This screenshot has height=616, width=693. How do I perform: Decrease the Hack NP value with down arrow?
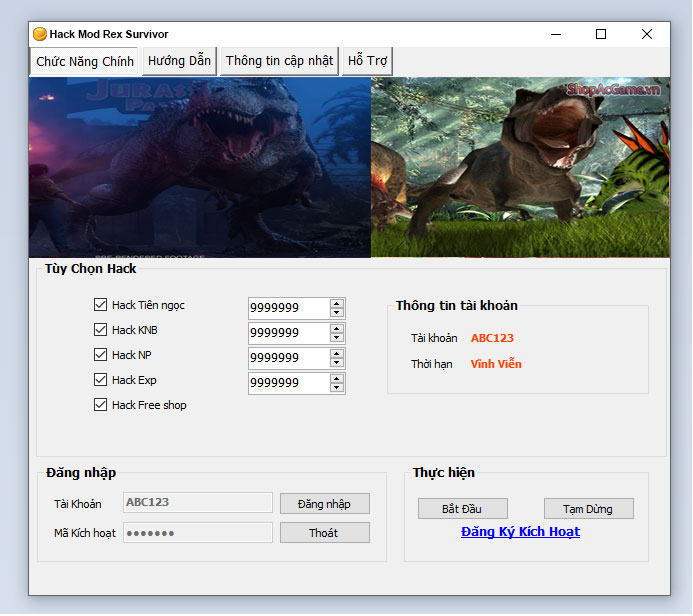pos(337,362)
